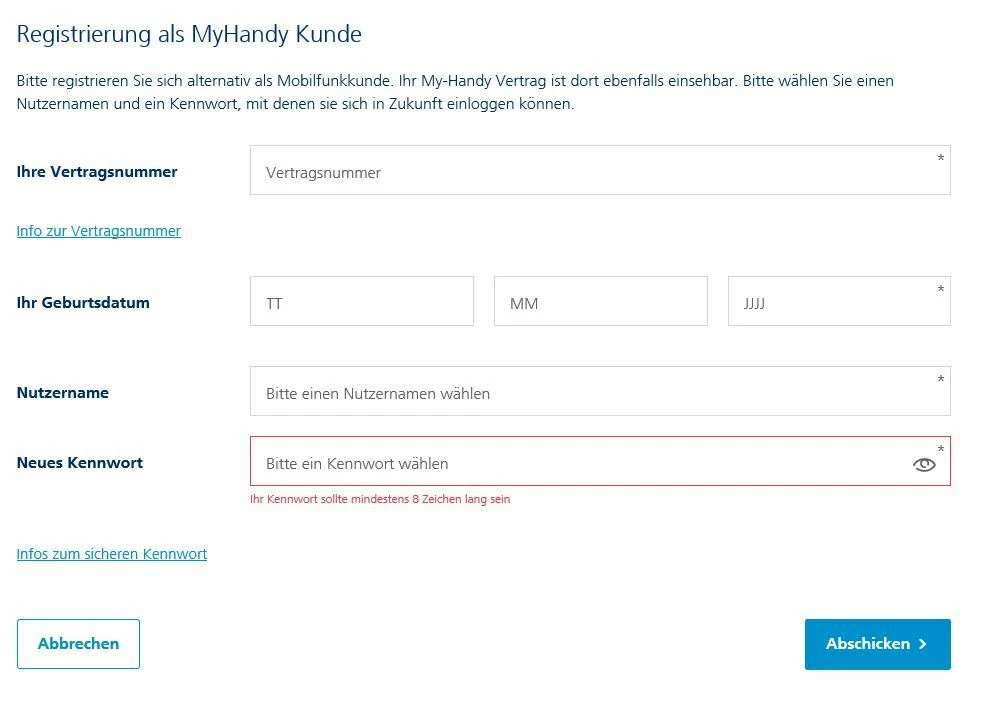Click the arrow chevron on the Abschicken button

tap(923, 644)
